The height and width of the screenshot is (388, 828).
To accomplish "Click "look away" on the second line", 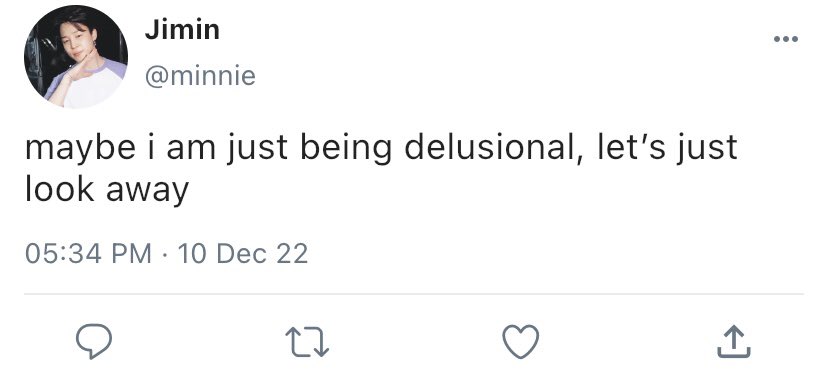I will (x=107, y=190).
